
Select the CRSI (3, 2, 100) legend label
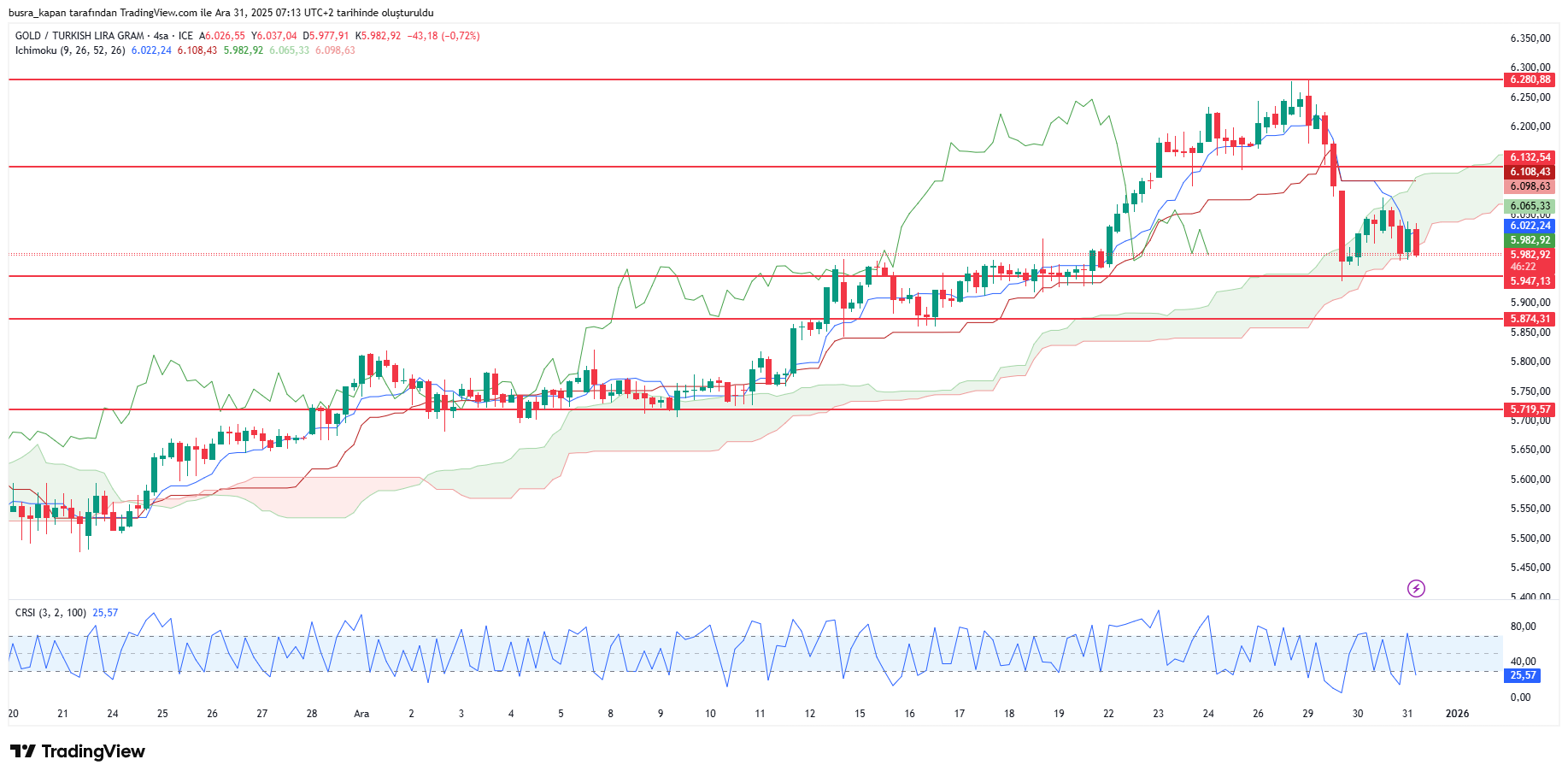50,613
